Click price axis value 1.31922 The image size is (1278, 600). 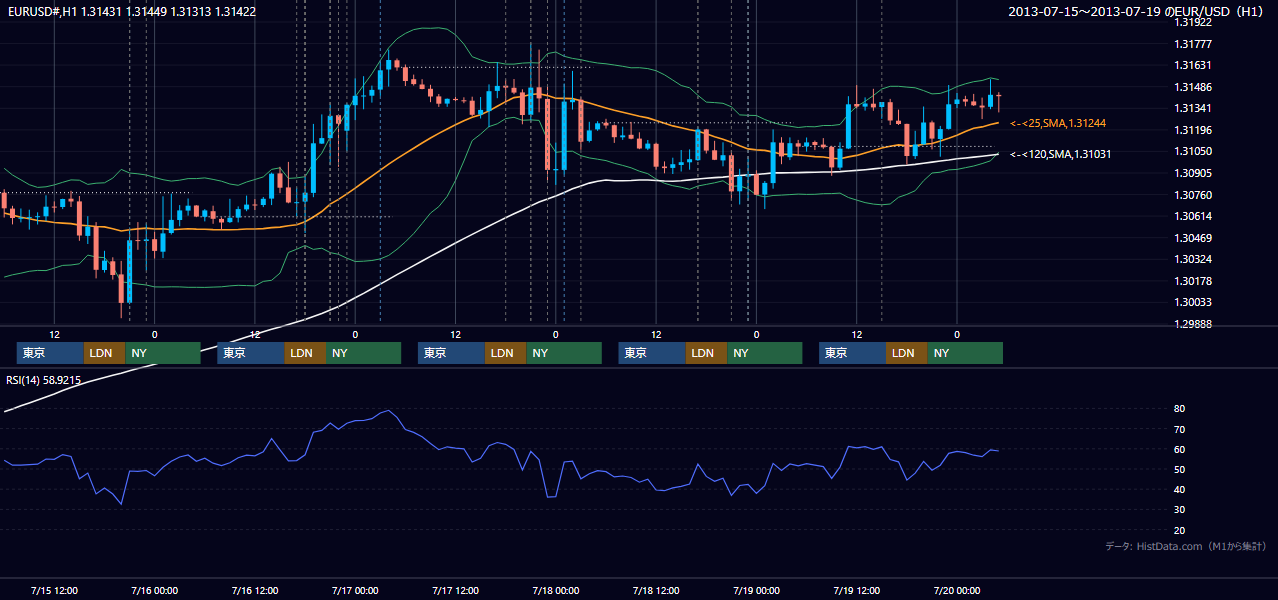coord(1194,22)
